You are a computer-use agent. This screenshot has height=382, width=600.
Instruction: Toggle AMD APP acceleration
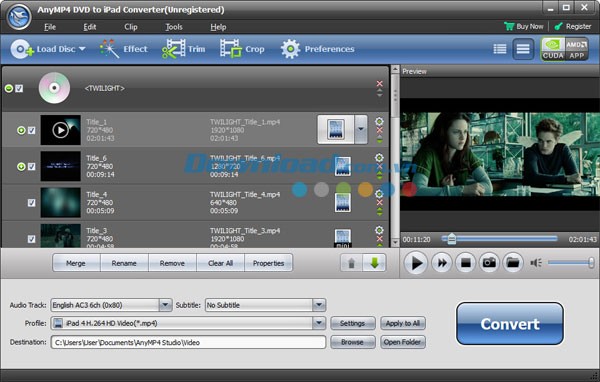click(x=576, y=49)
